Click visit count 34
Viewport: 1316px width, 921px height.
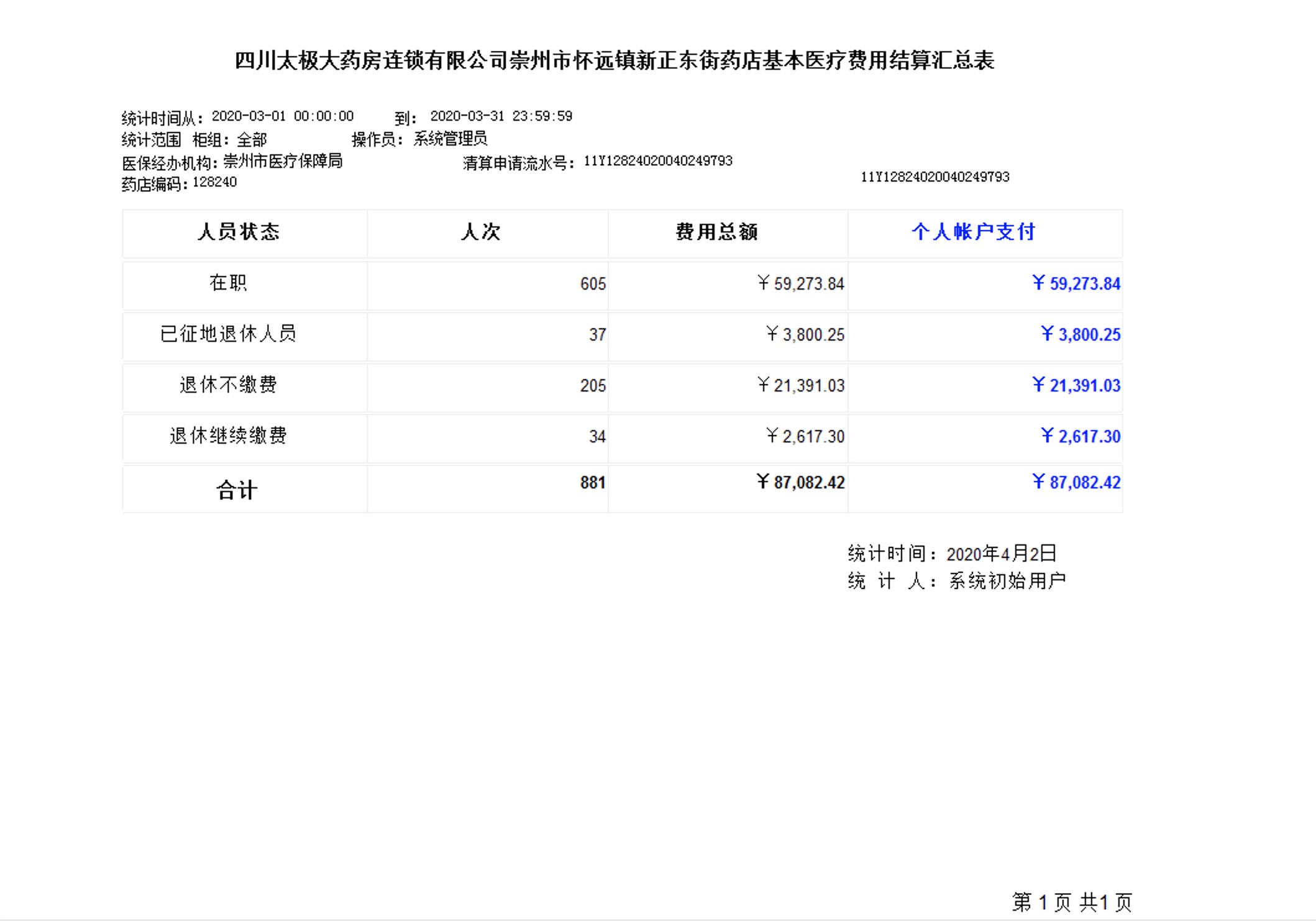tap(597, 437)
